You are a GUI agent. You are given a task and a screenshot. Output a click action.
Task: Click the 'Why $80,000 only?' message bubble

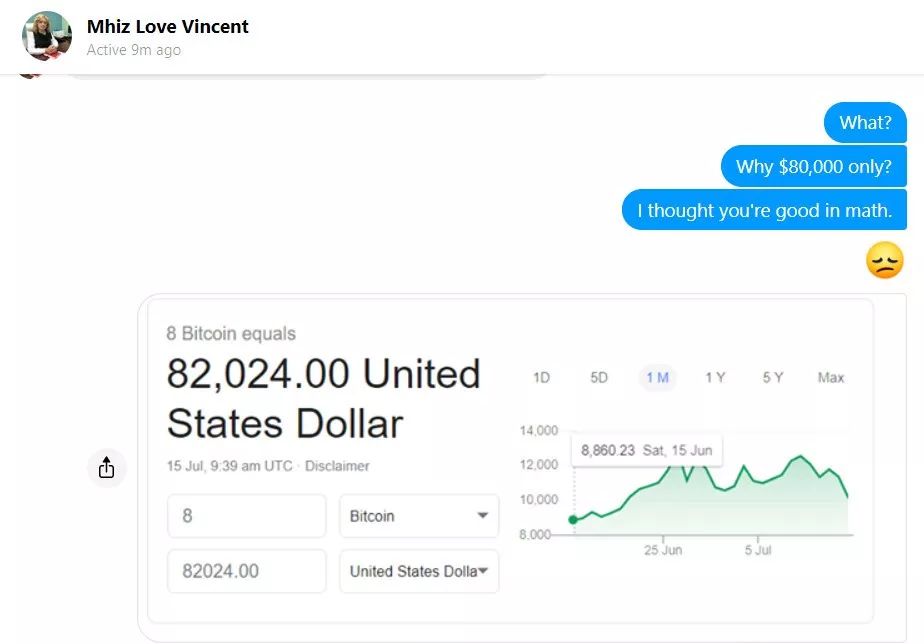[814, 166]
